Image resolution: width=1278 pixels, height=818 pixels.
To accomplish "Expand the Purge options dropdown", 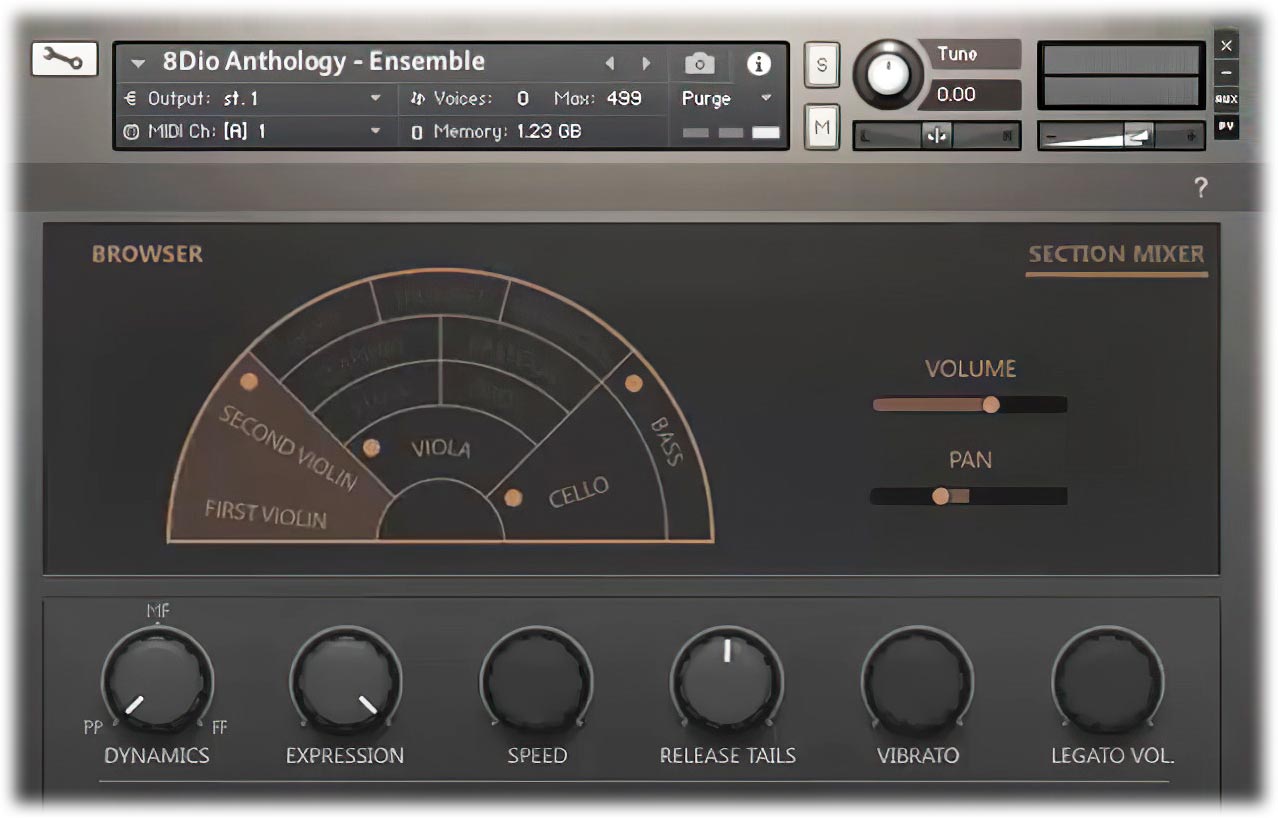I will 766,98.
